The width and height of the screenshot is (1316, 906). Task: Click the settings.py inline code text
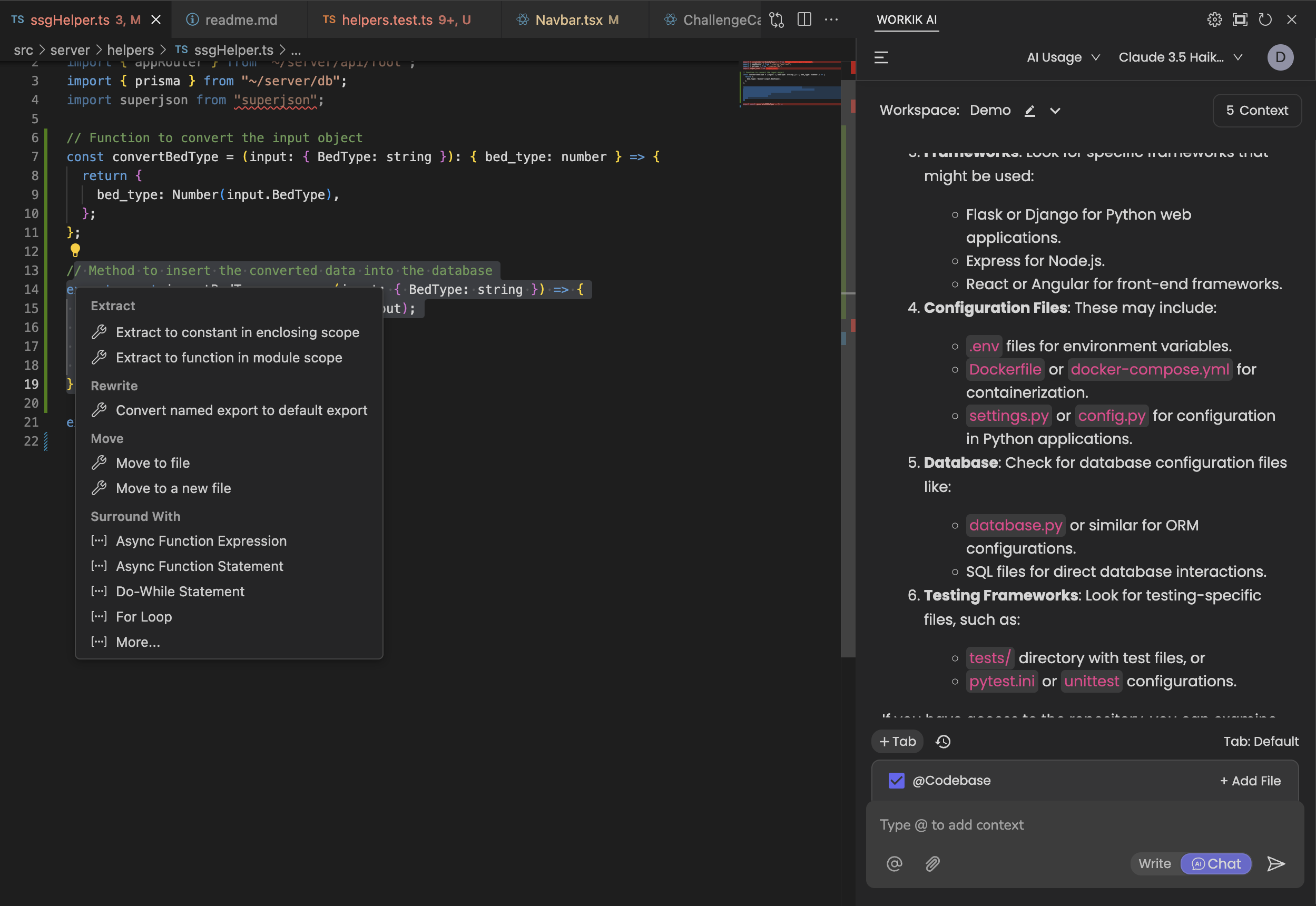point(1008,416)
